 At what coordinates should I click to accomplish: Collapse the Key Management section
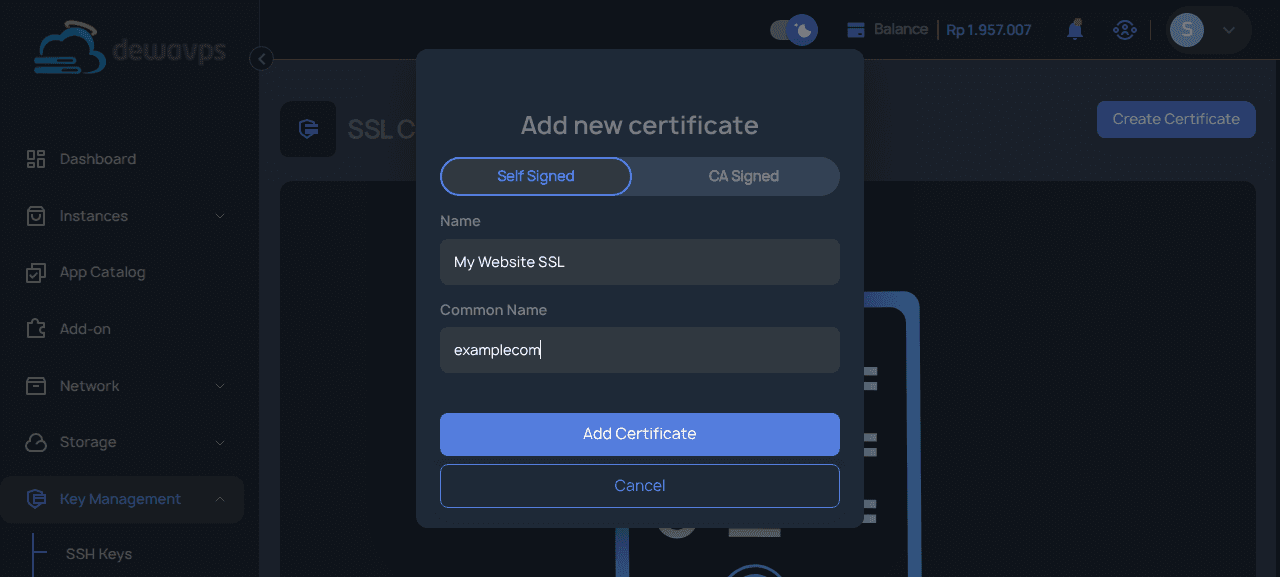pos(221,498)
